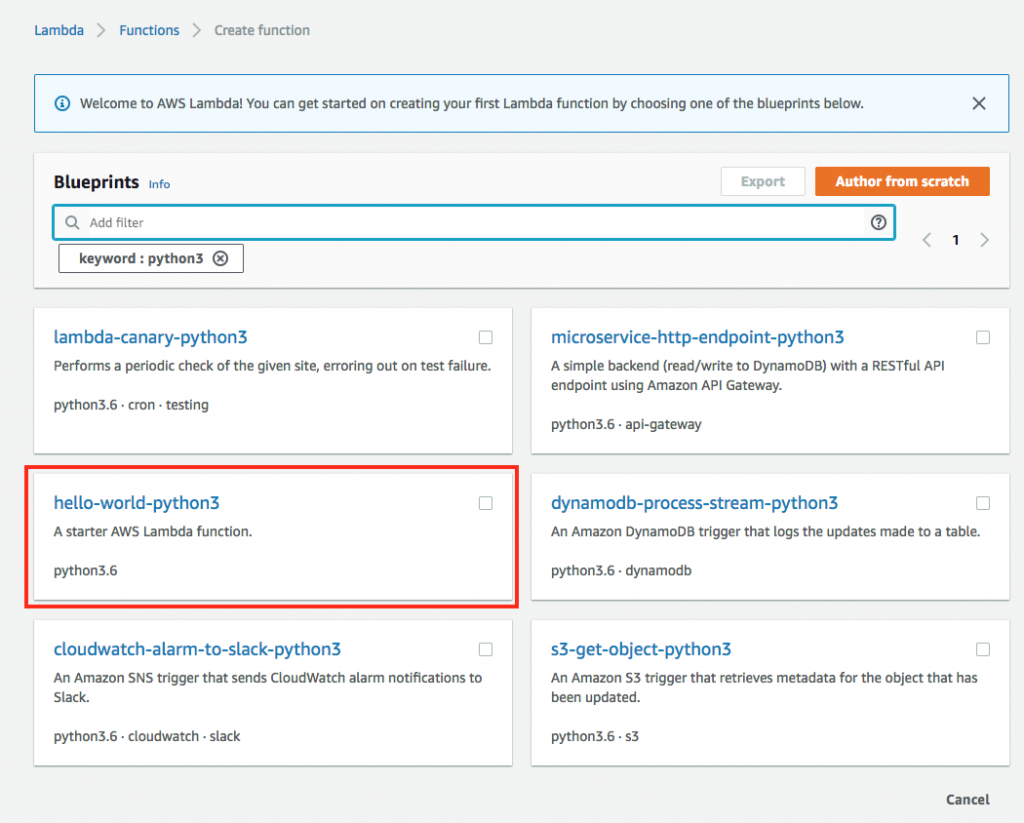Open the Lambda breadcrumb link
1024x823 pixels.
(x=58, y=30)
